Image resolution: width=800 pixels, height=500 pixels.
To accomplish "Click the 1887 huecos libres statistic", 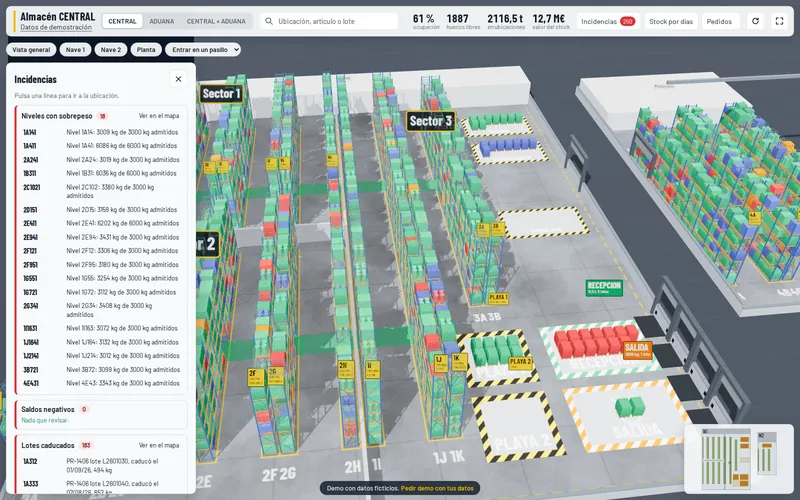I will (463, 21).
